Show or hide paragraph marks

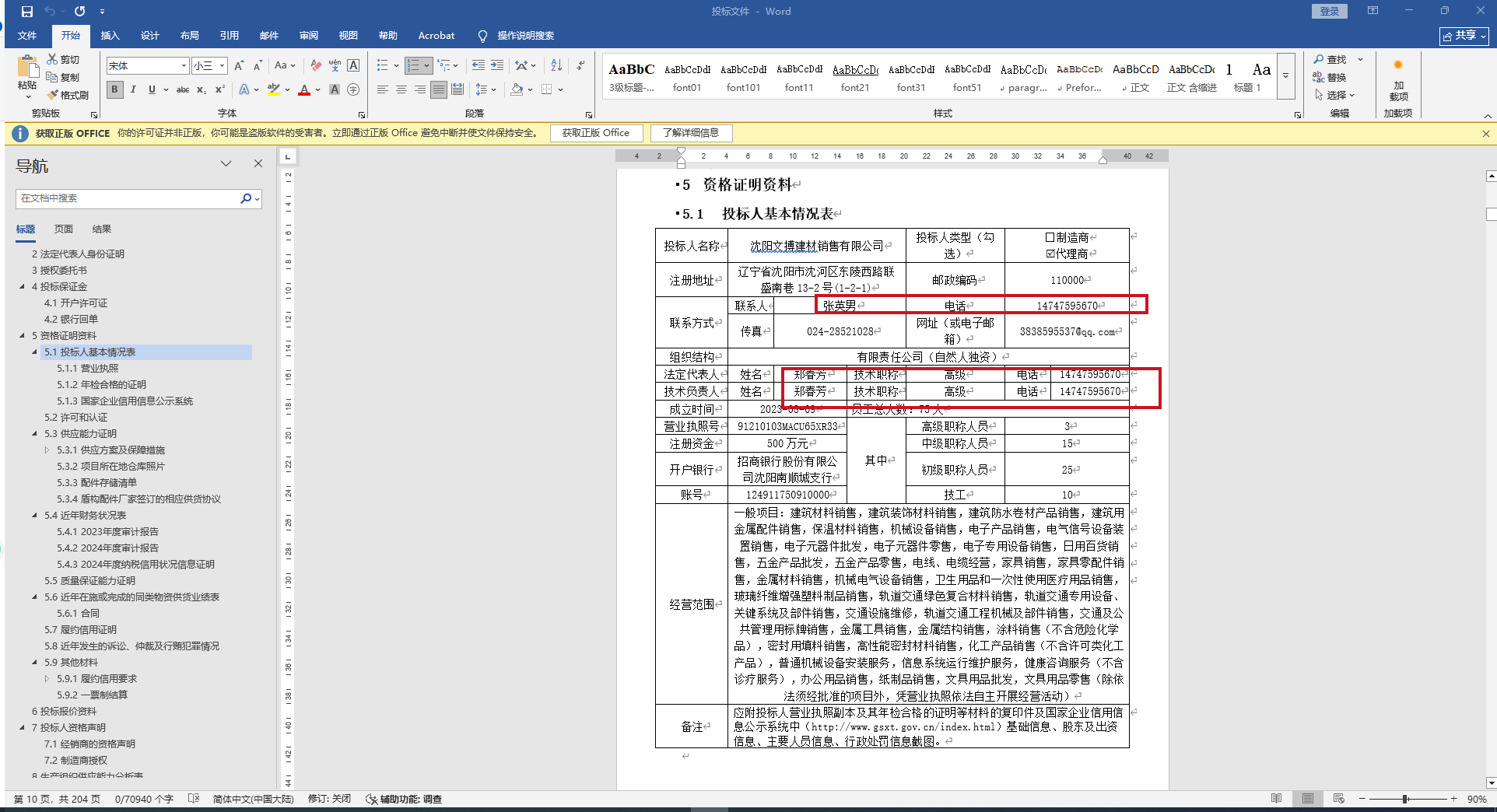[x=580, y=65]
